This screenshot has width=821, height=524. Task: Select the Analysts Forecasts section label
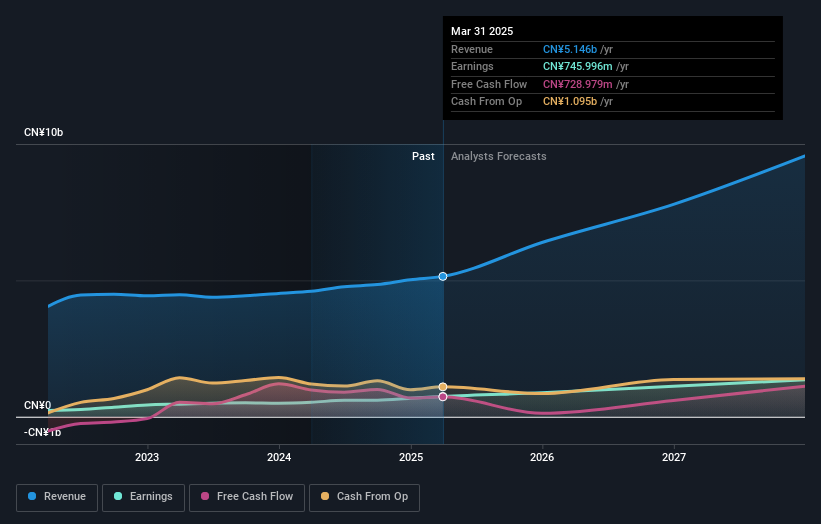(499, 156)
